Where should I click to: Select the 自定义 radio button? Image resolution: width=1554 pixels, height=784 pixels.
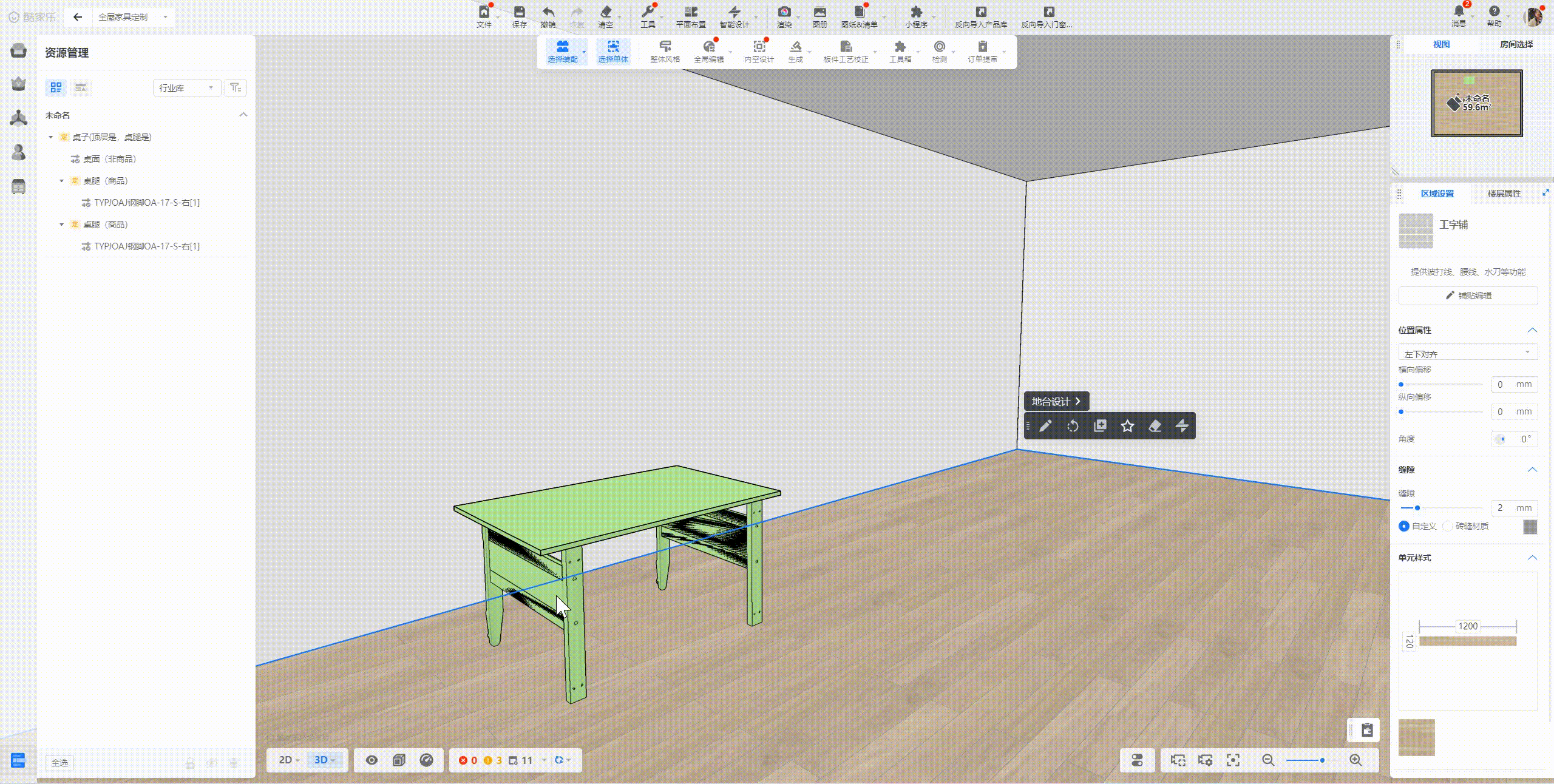(1403, 526)
